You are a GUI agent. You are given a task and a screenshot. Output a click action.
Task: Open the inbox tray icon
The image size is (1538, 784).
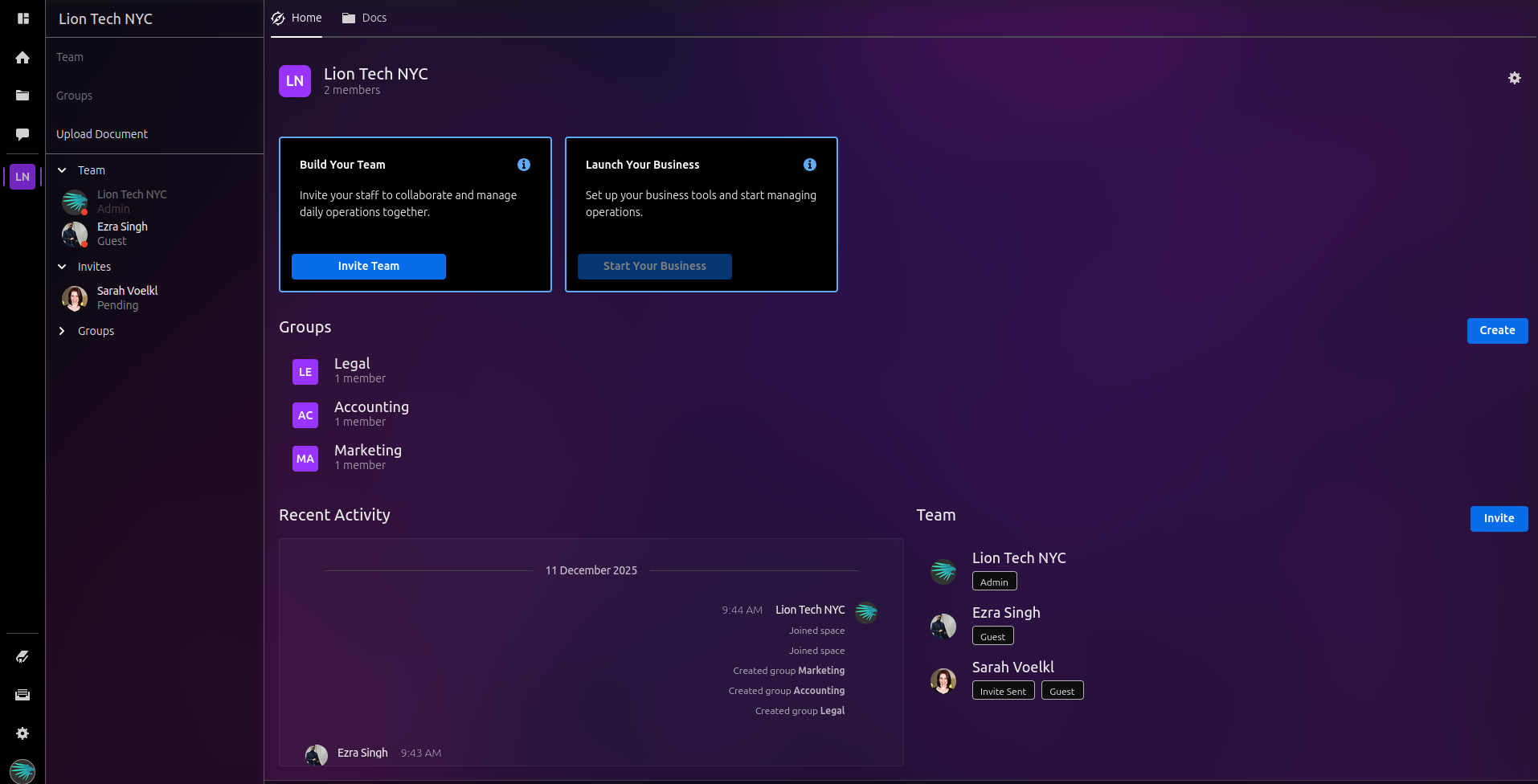coord(22,695)
